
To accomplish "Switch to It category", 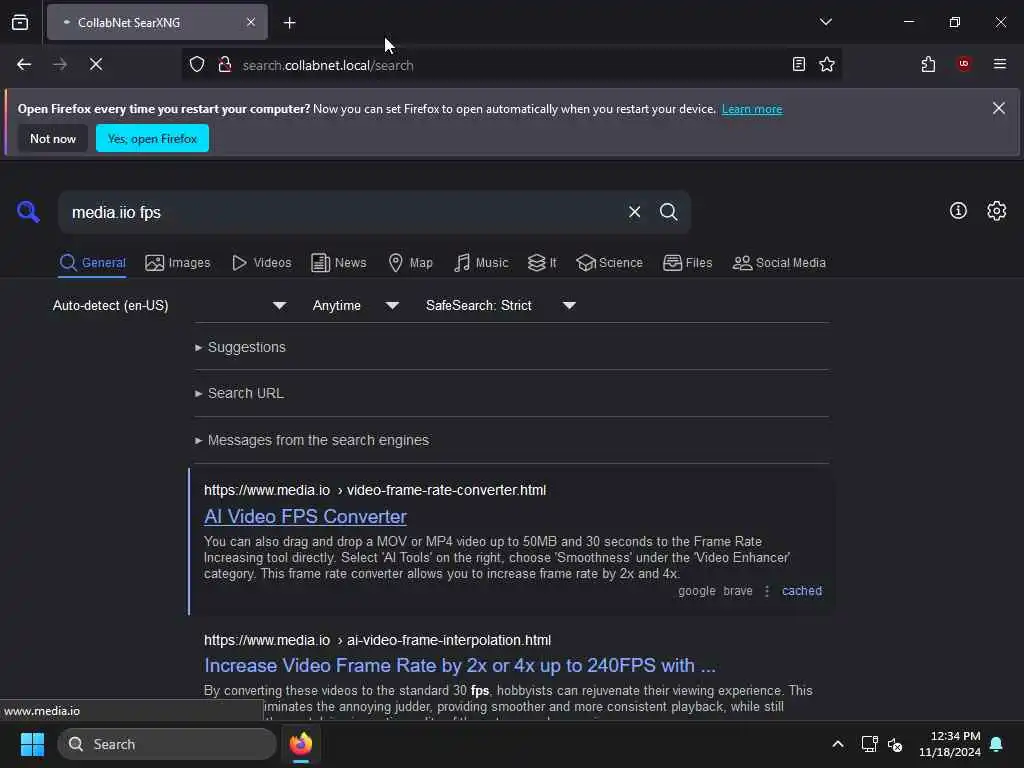I will (x=542, y=263).
